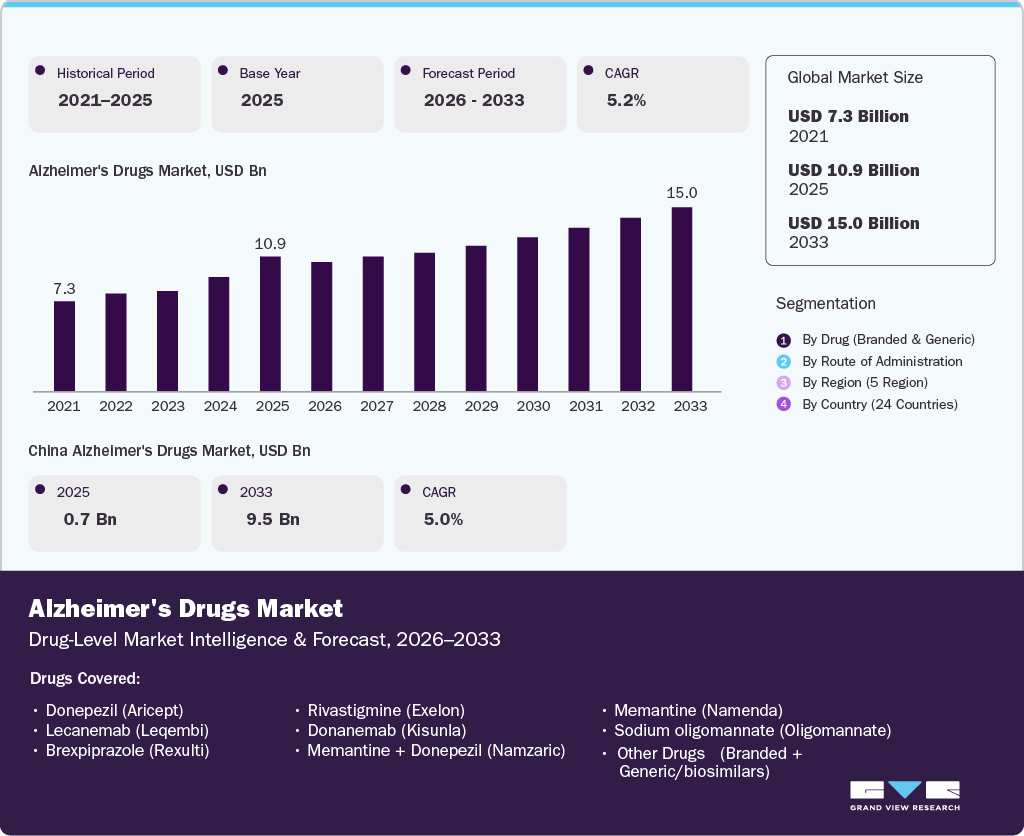Click 'USD 10.9 Billion' market size value
Image resolution: width=1024 pixels, height=836 pixels.
[x=854, y=170]
